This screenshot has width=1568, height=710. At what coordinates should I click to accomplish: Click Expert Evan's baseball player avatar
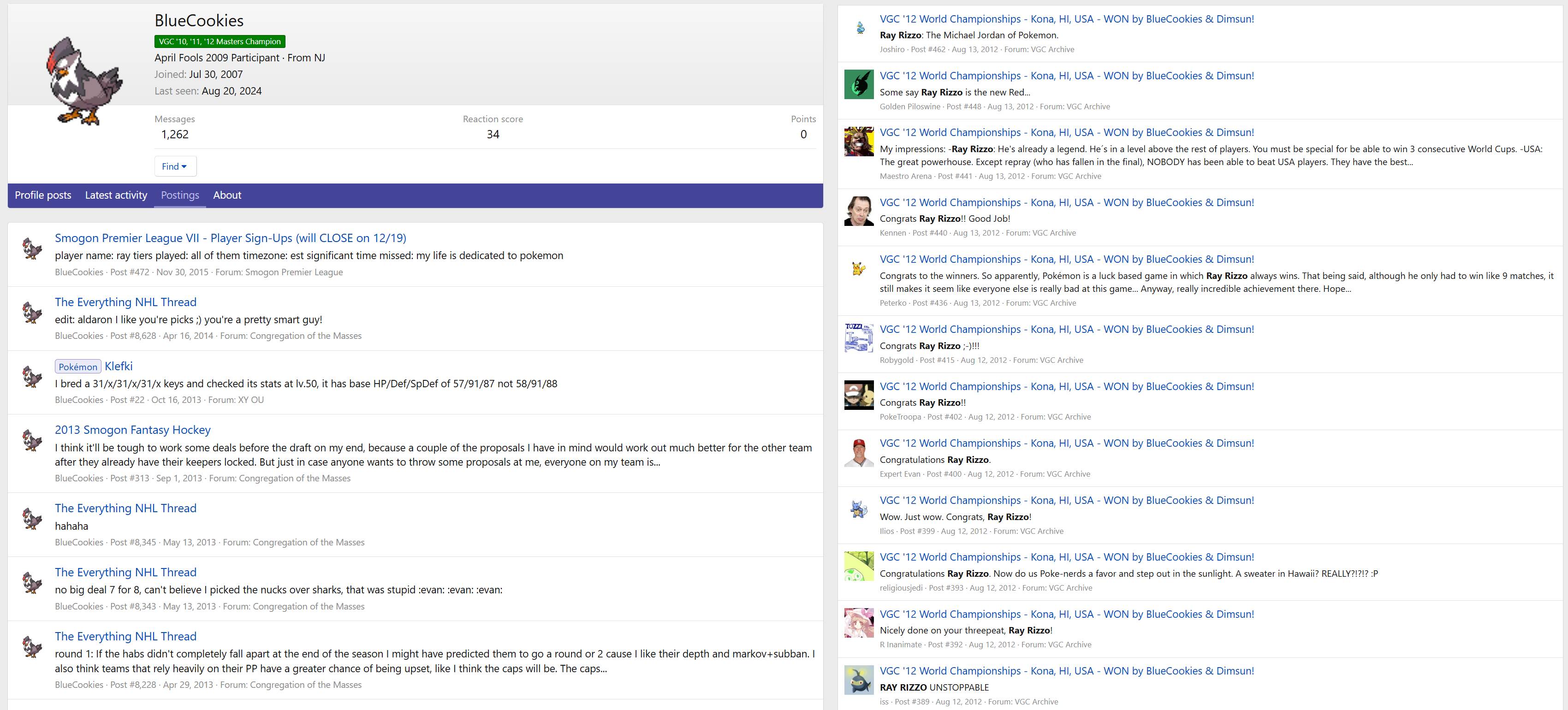tap(859, 452)
